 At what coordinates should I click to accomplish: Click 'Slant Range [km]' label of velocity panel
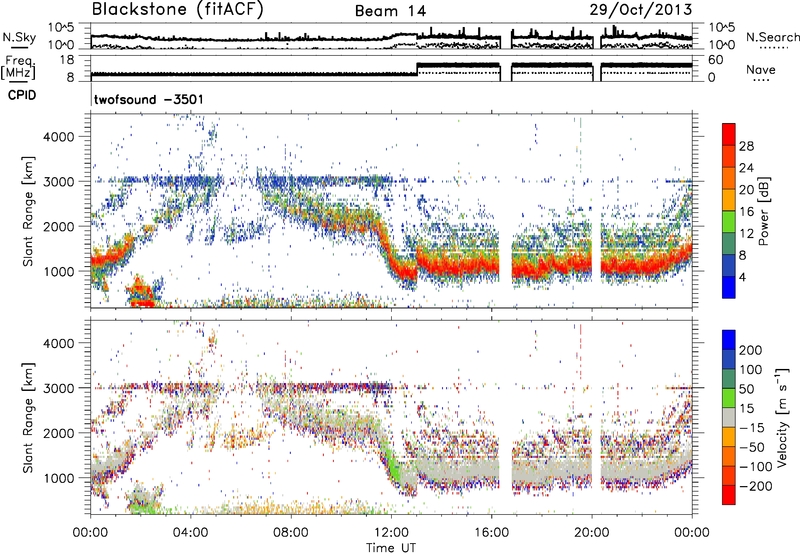28,417
